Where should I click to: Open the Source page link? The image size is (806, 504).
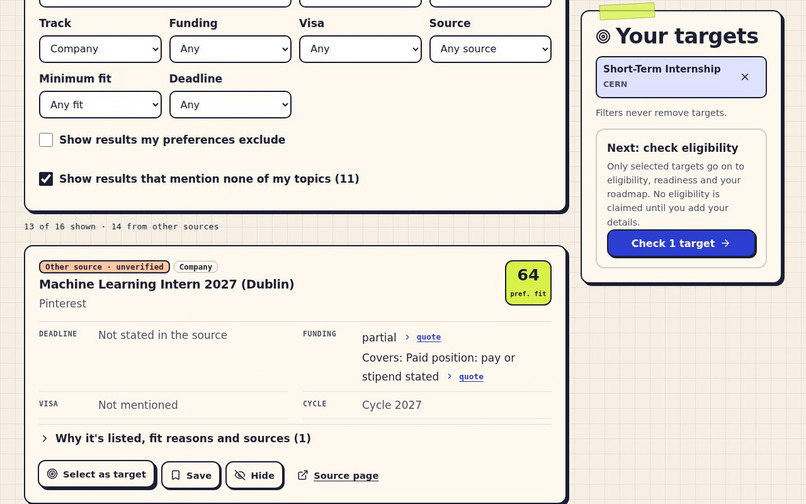pos(346,476)
